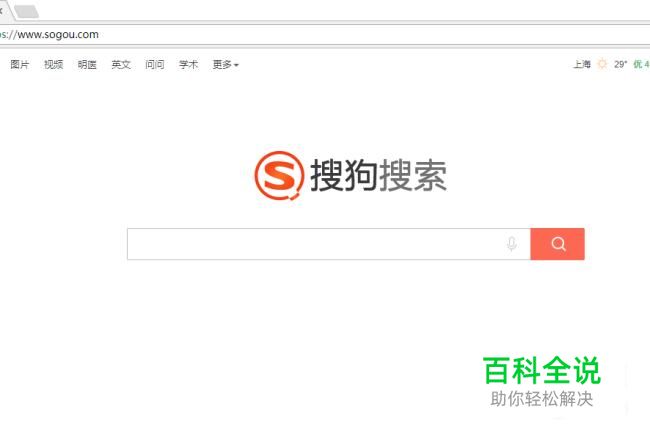Click the www.sogou.com address bar

(325, 34)
